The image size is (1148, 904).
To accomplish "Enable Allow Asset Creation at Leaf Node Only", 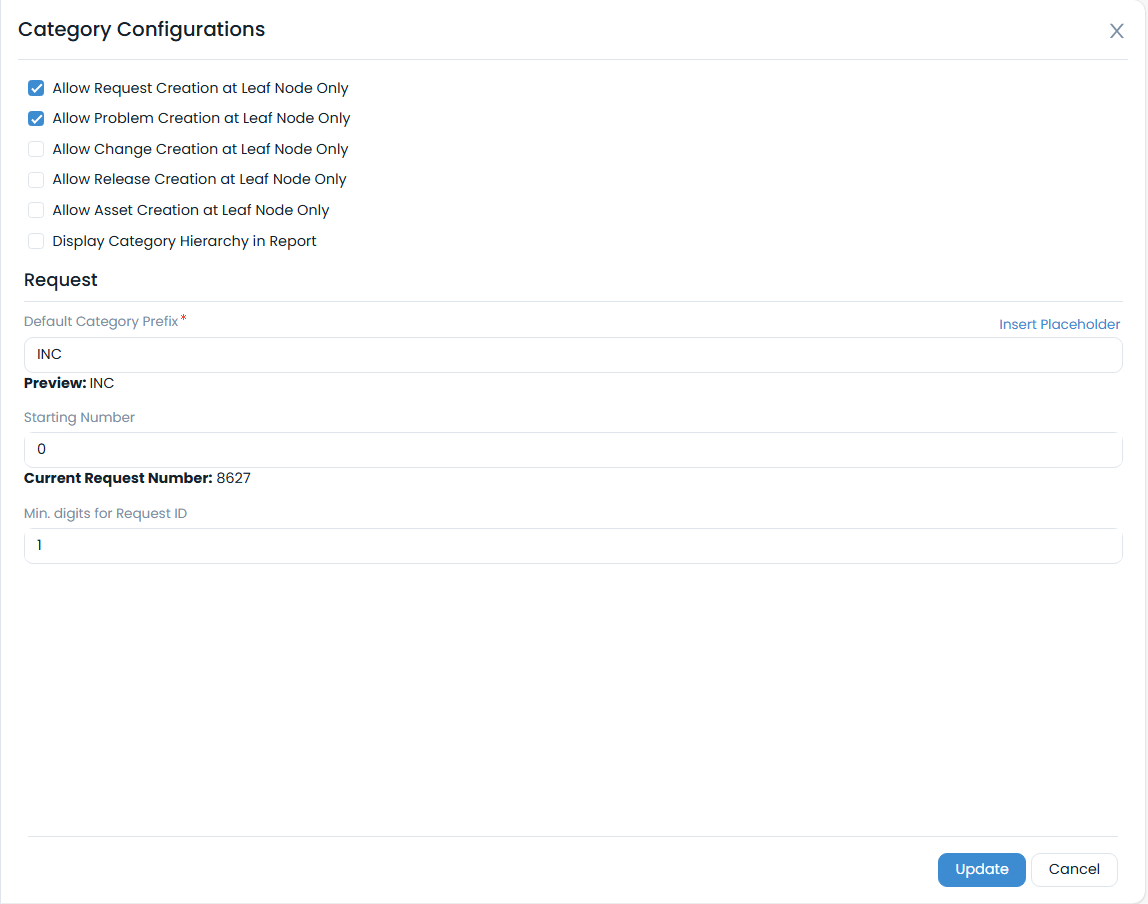I will (x=36, y=210).
